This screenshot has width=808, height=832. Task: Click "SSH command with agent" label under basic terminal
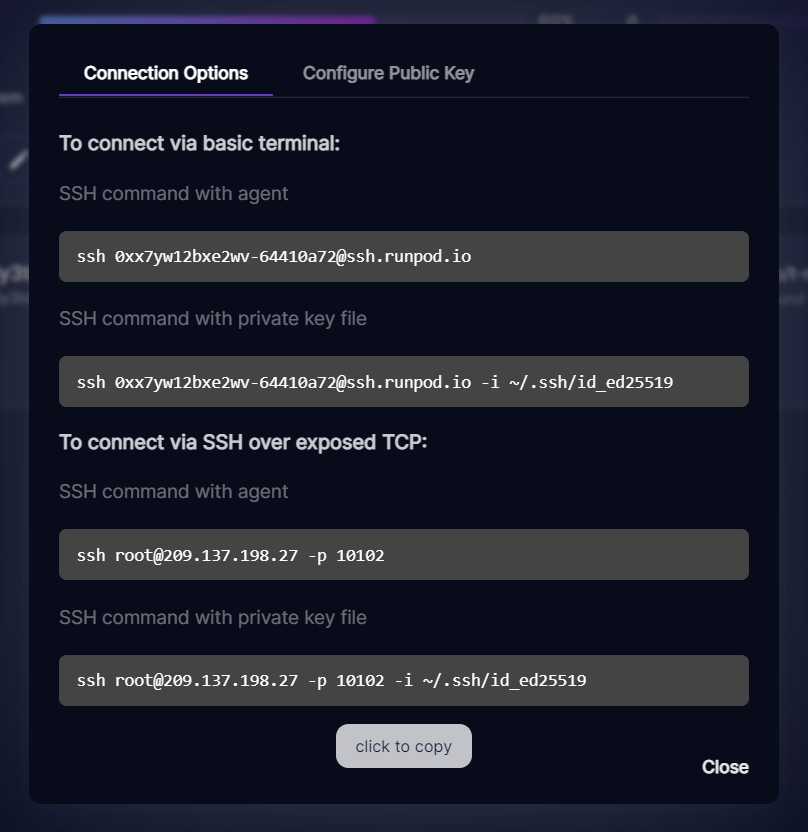pyautogui.click(x=173, y=193)
